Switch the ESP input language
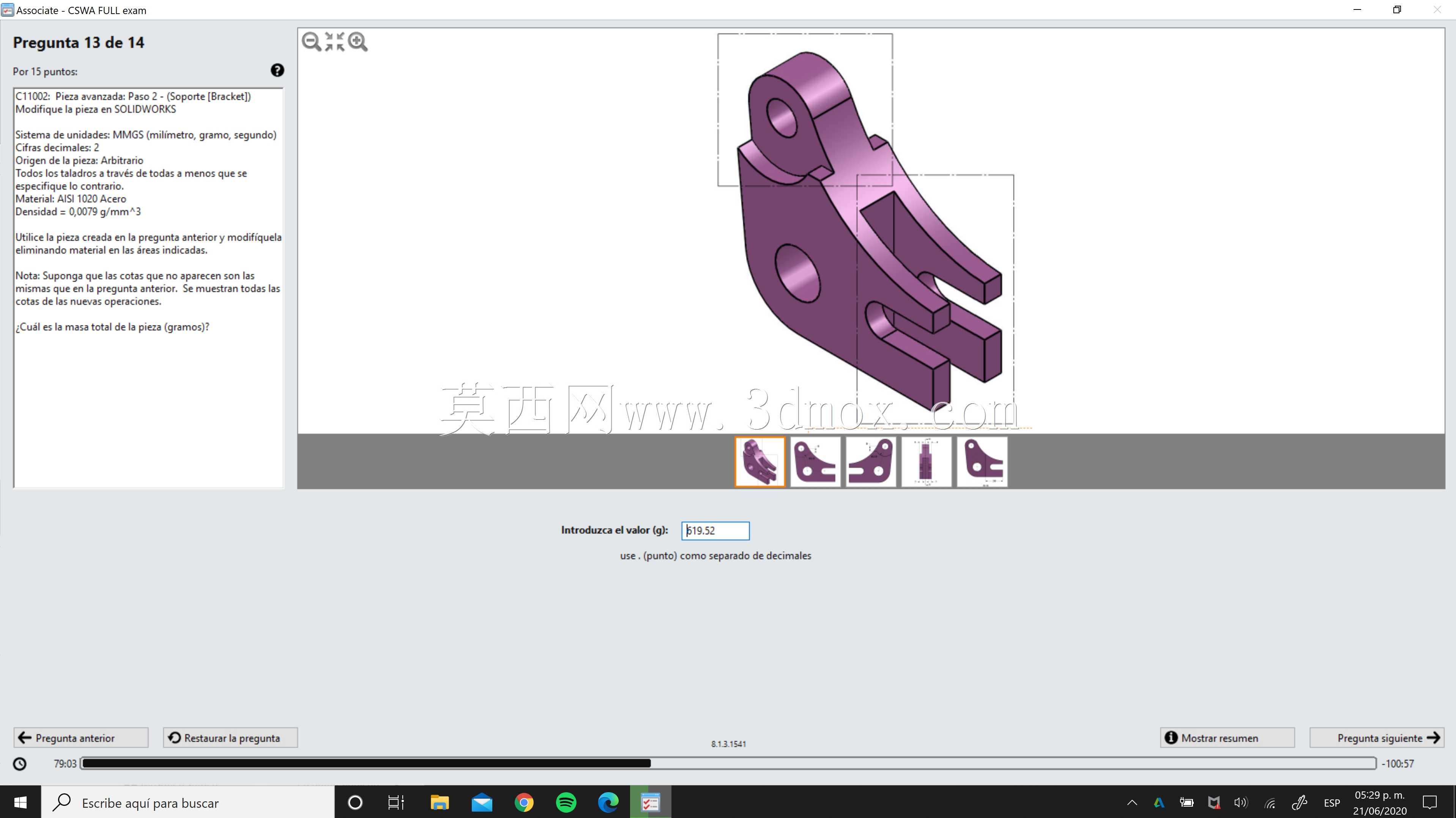Image resolution: width=1456 pixels, height=818 pixels. 1332,803
